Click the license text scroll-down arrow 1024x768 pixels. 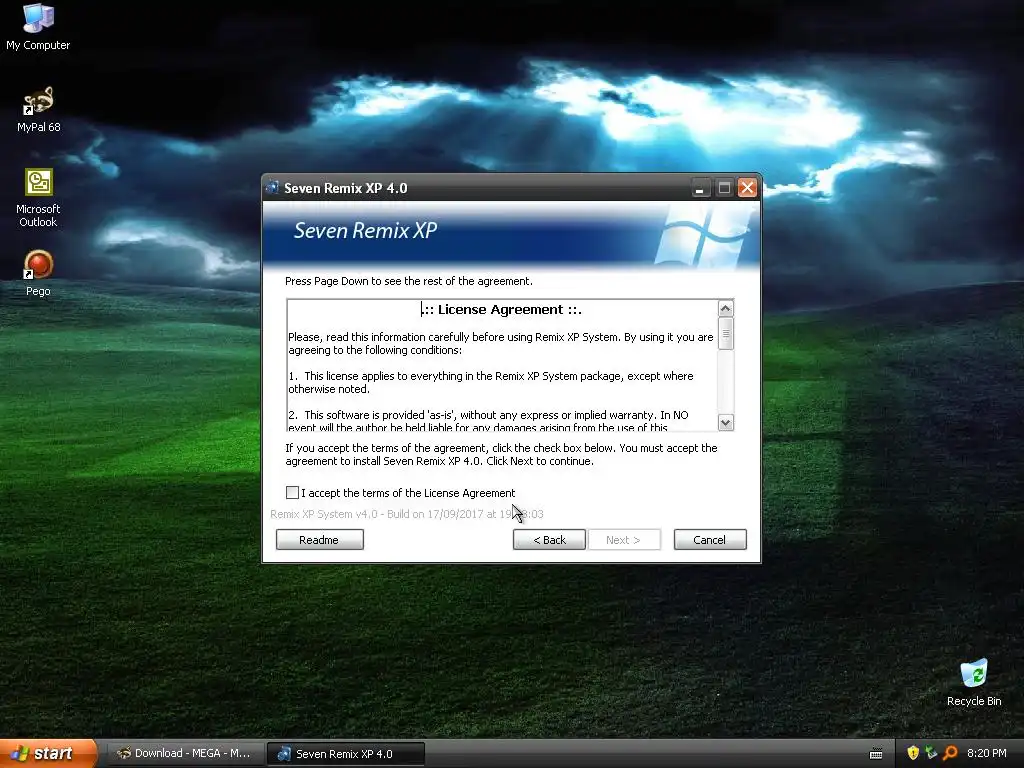[726, 422]
